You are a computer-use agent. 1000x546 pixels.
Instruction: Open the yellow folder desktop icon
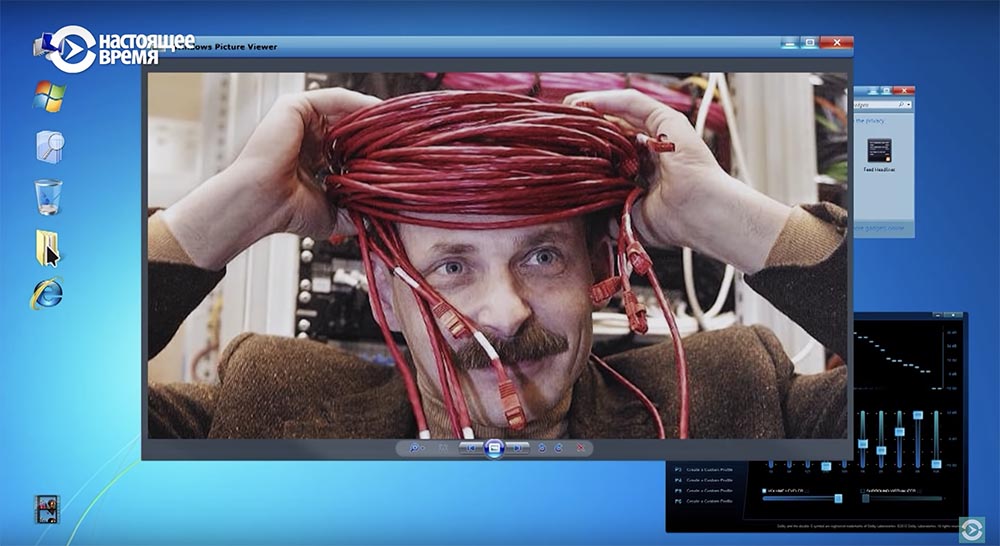(x=47, y=247)
